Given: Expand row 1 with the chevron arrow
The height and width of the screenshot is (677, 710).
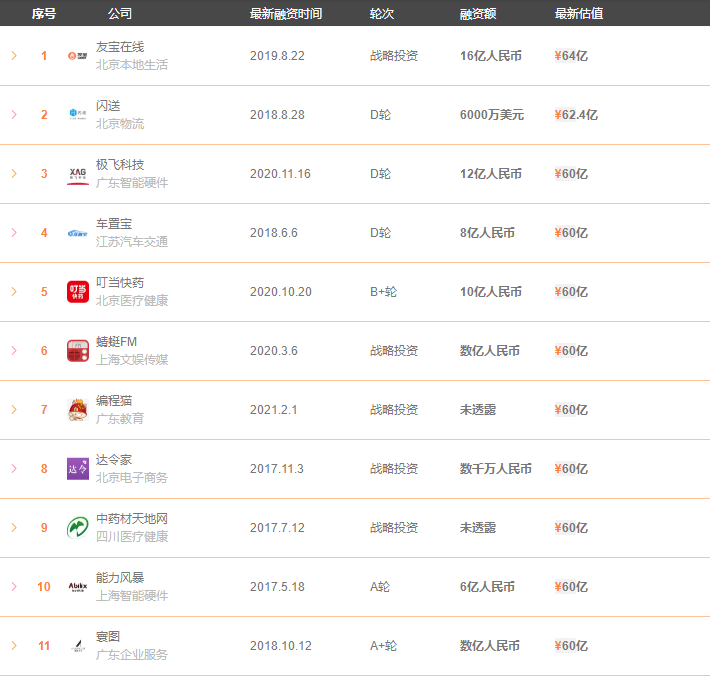Looking at the screenshot, I should coord(14,56).
